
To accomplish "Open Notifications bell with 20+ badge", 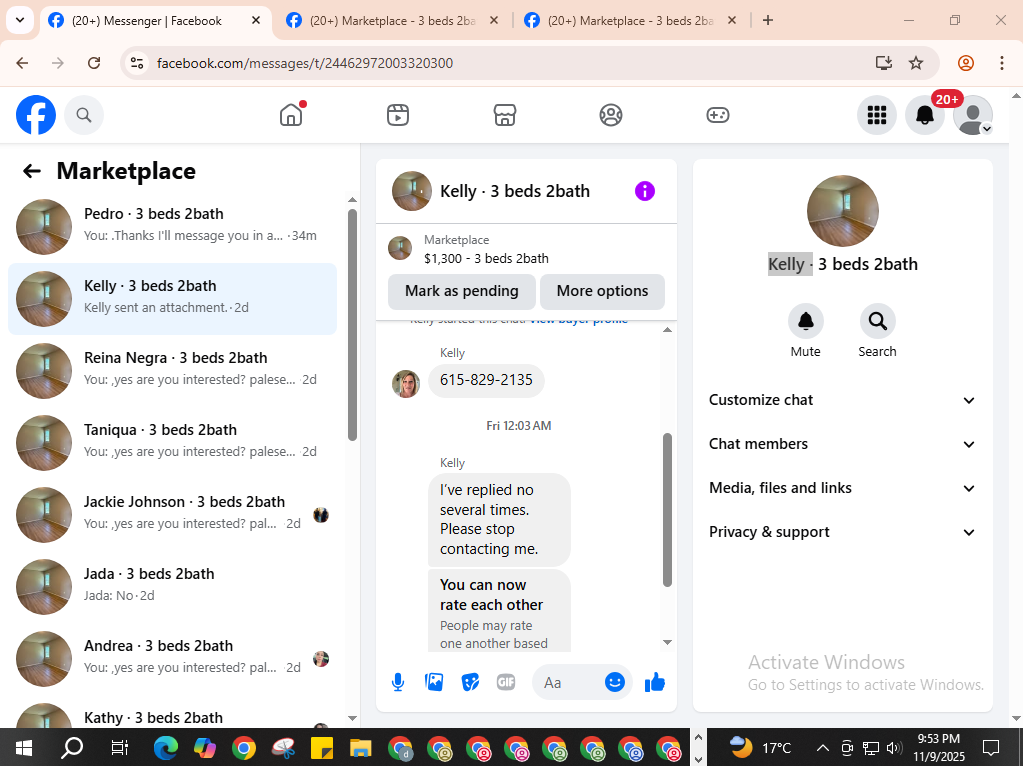I will tap(925, 115).
